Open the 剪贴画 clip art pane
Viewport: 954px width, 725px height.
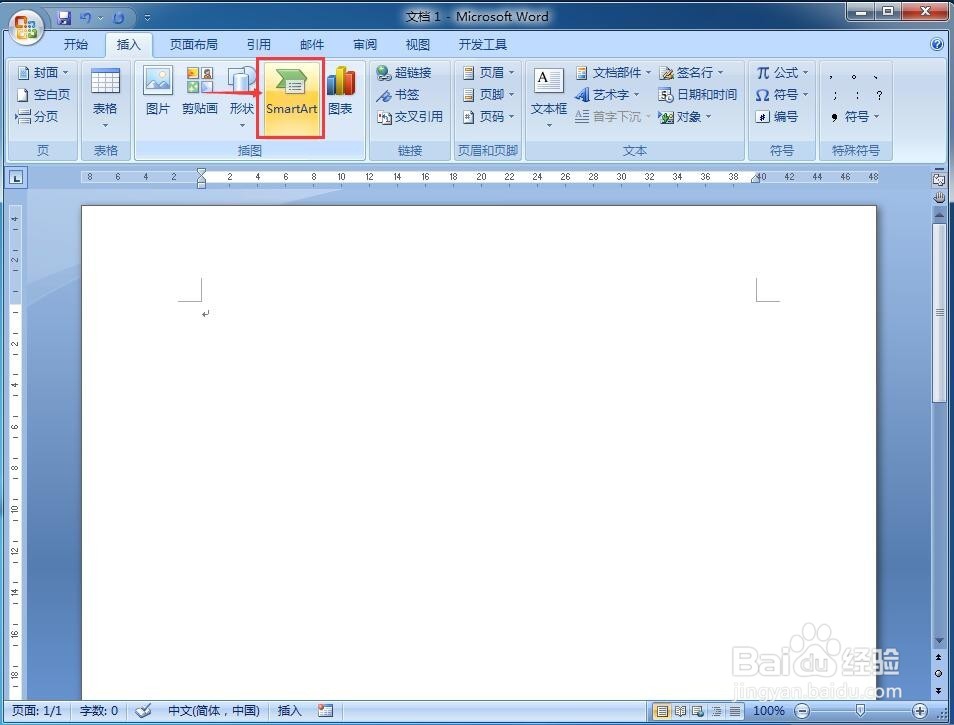200,90
